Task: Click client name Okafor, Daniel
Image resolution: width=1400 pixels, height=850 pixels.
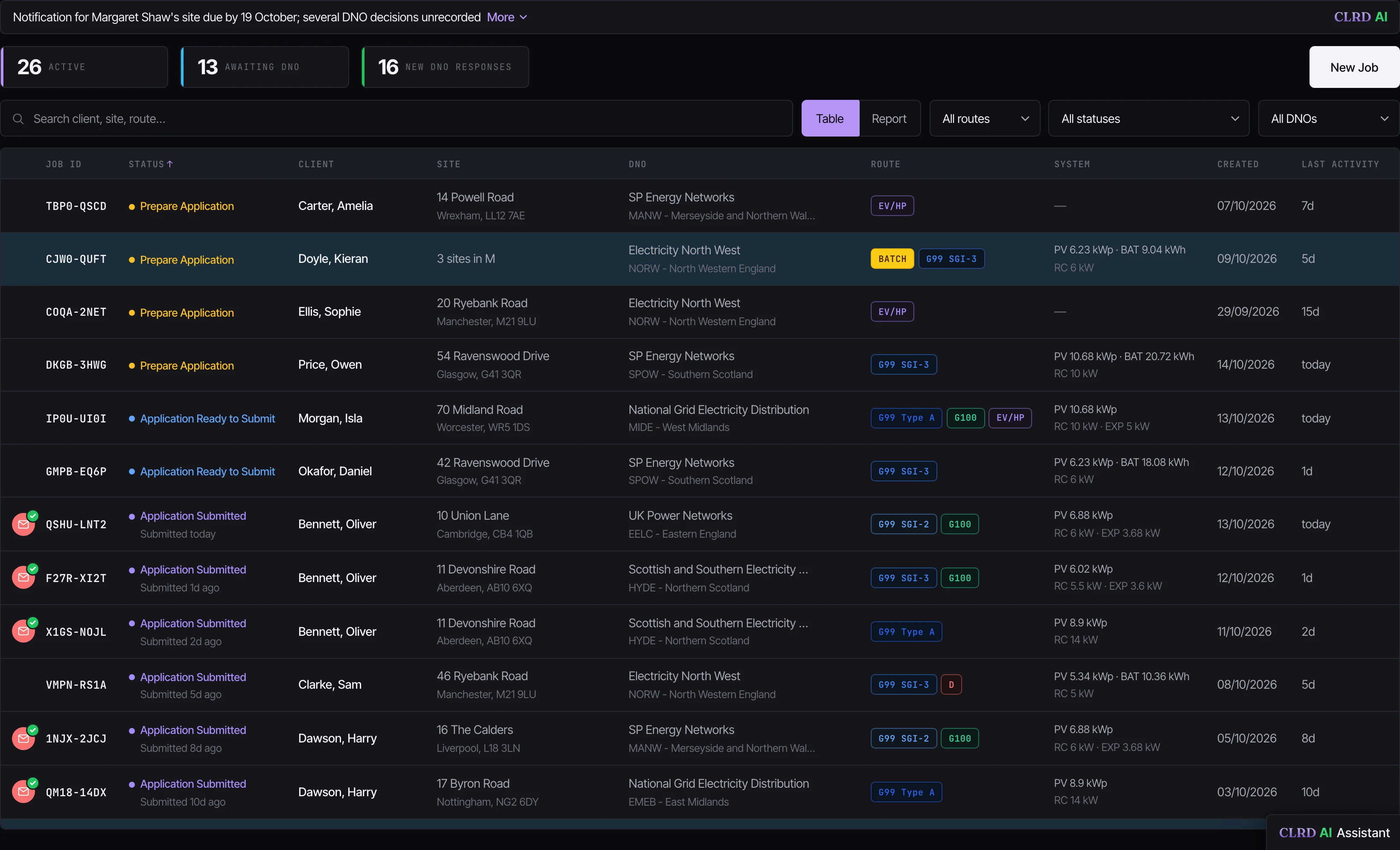Action: (335, 471)
